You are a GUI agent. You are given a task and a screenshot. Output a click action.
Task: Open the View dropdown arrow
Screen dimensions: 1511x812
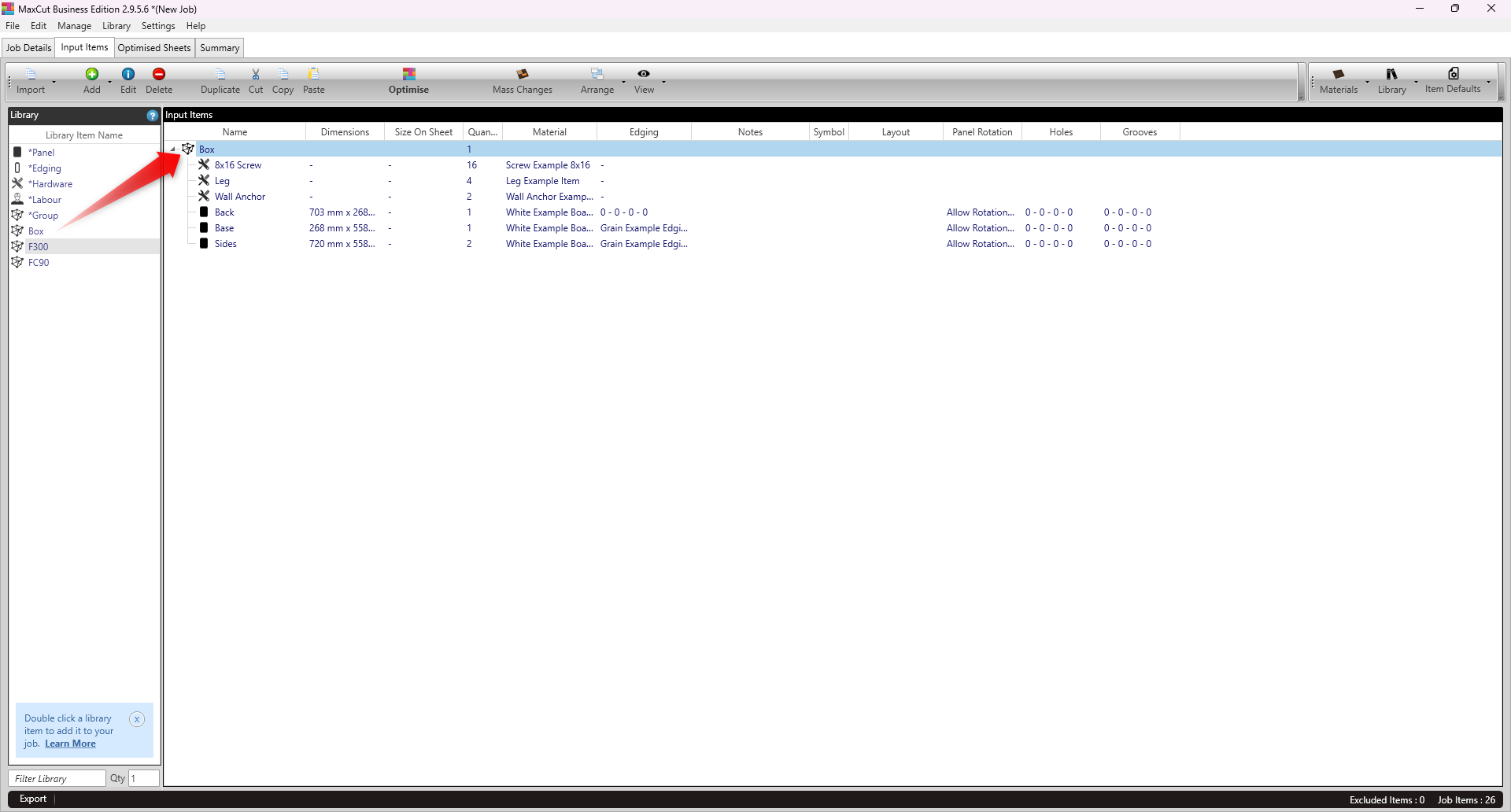663,82
